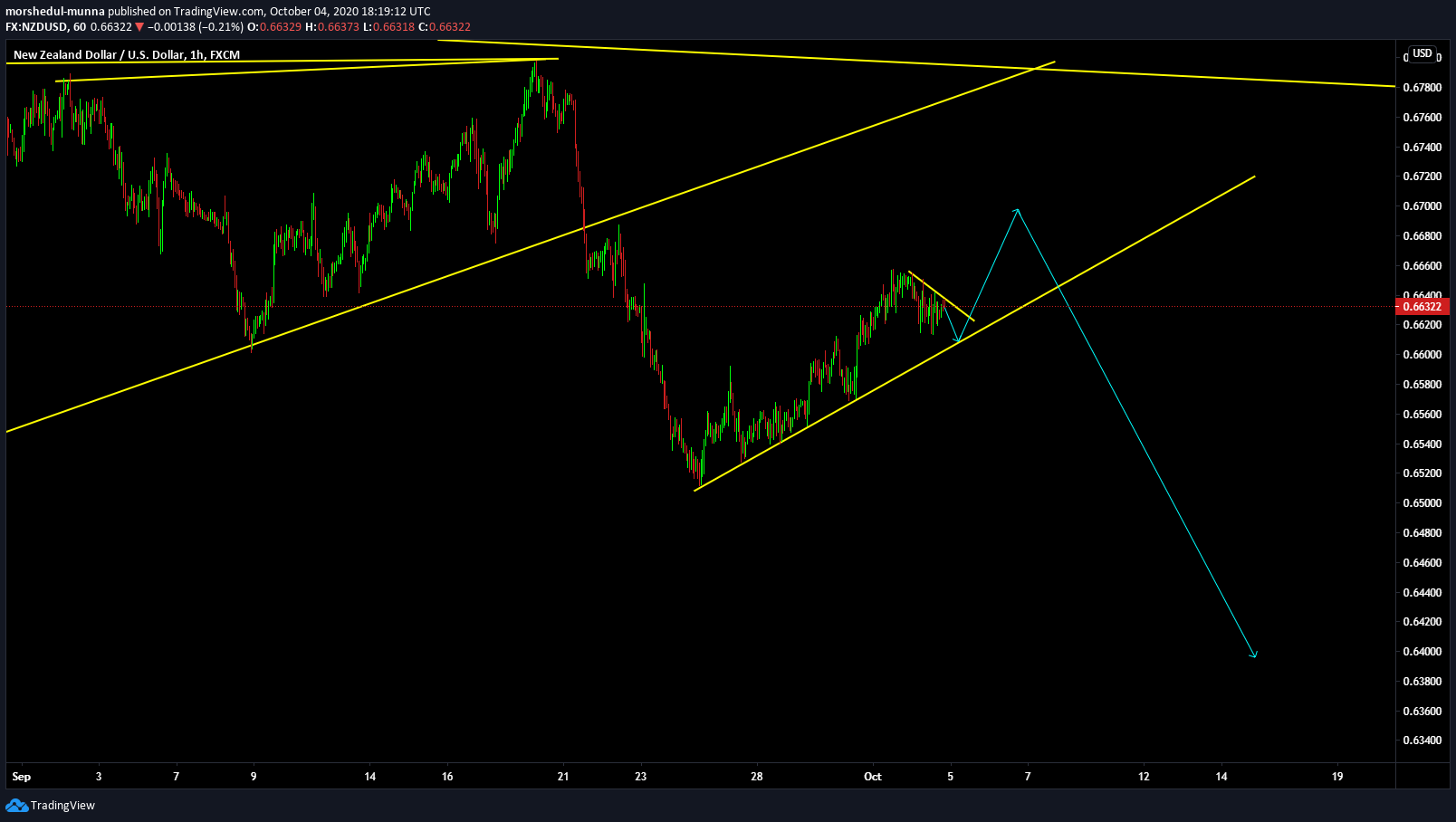This screenshot has height=822, width=1456.
Task: Click the 0.63800 price axis label
Action: tap(1422, 682)
